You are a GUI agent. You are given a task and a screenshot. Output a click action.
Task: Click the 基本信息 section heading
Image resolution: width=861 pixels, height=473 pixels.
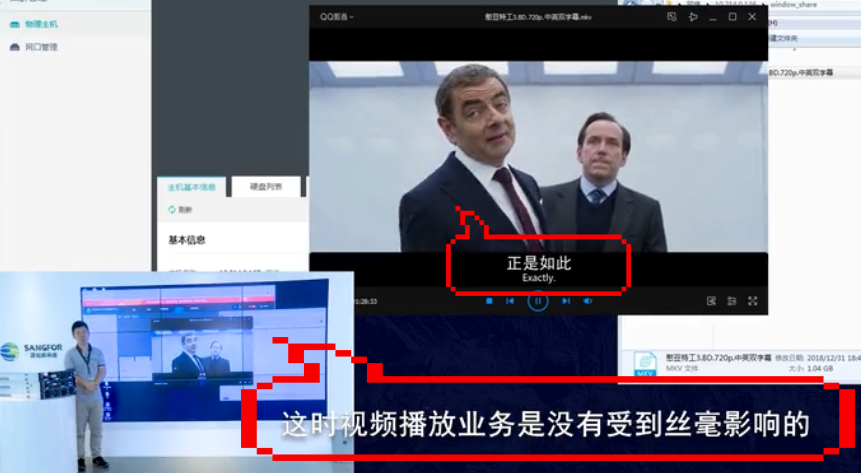point(187,240)
